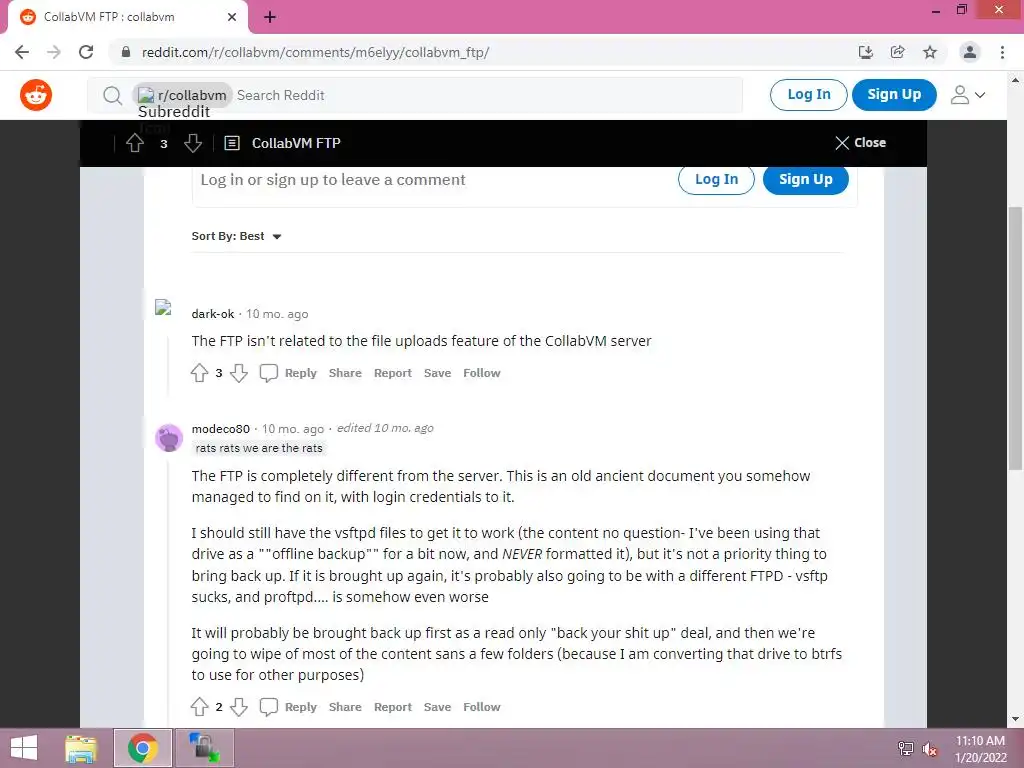Bookmark this page with the star icon
Image resolution: width=1024 pixels, height=768 pixels.
[x=930, y=52]
